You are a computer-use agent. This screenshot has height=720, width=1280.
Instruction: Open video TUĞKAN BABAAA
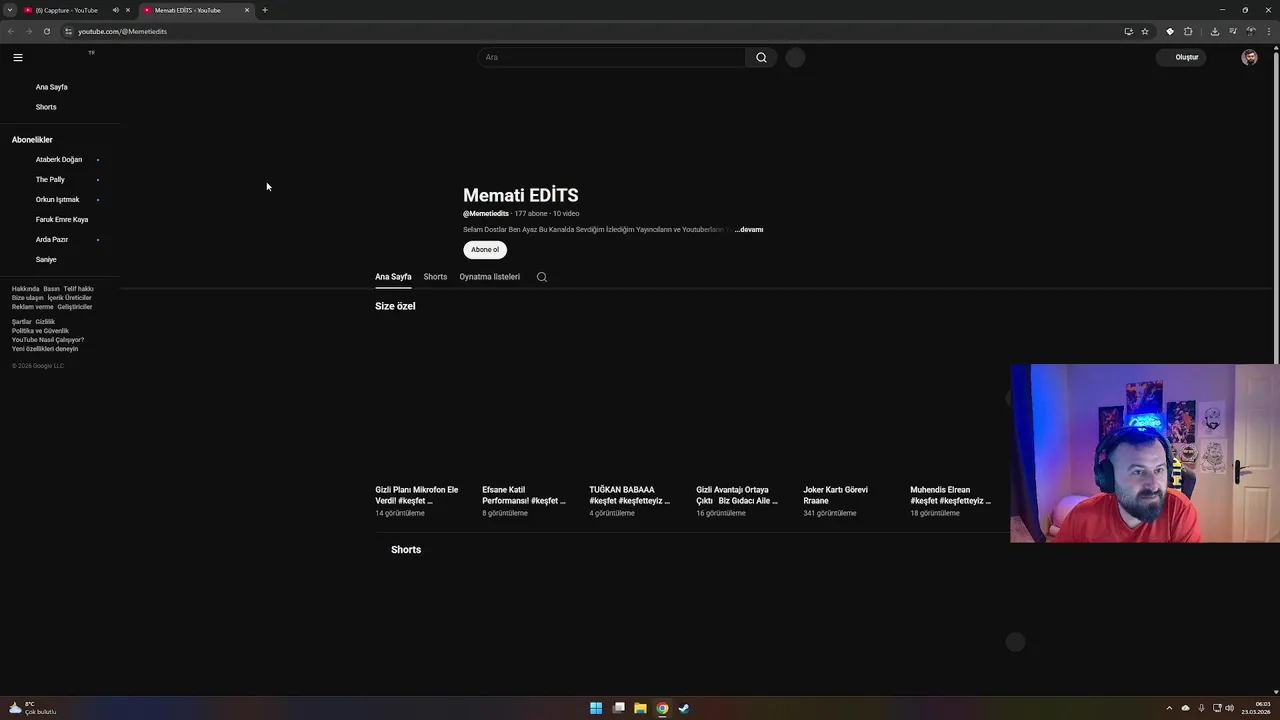(630, 495)
